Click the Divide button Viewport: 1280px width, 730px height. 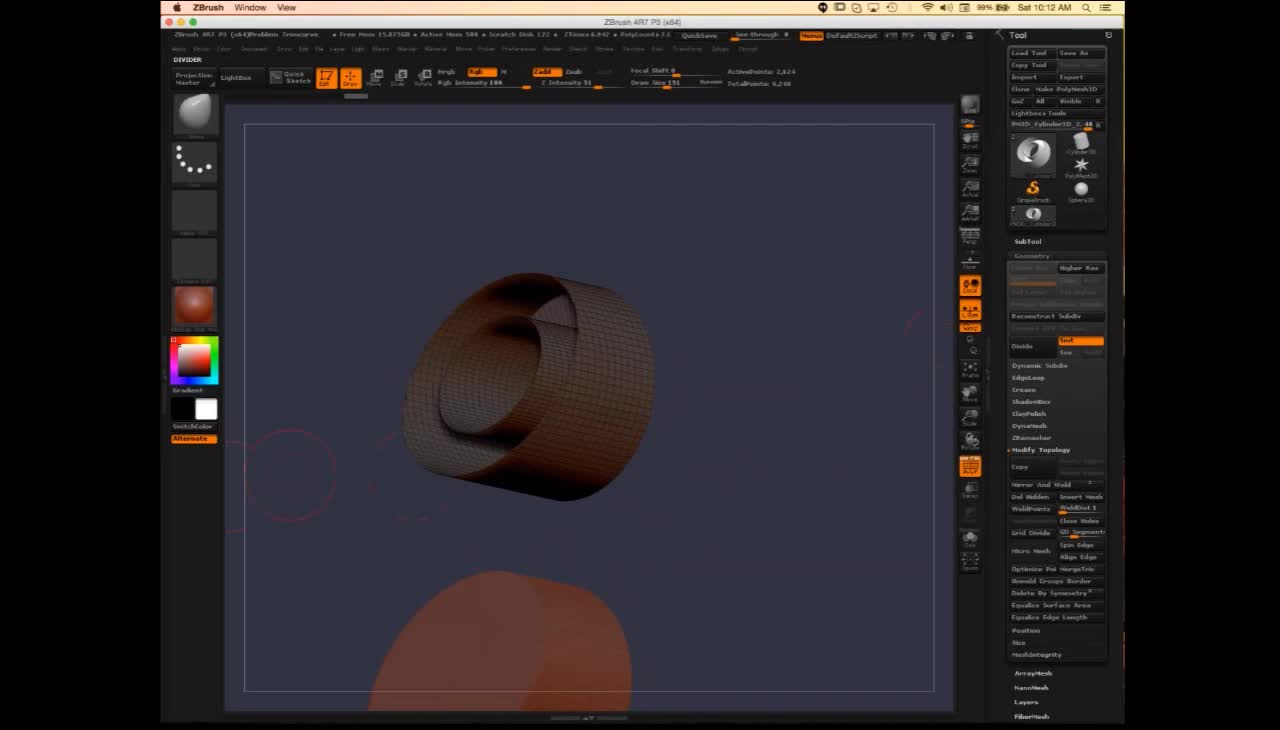(x=1033, y=346)
